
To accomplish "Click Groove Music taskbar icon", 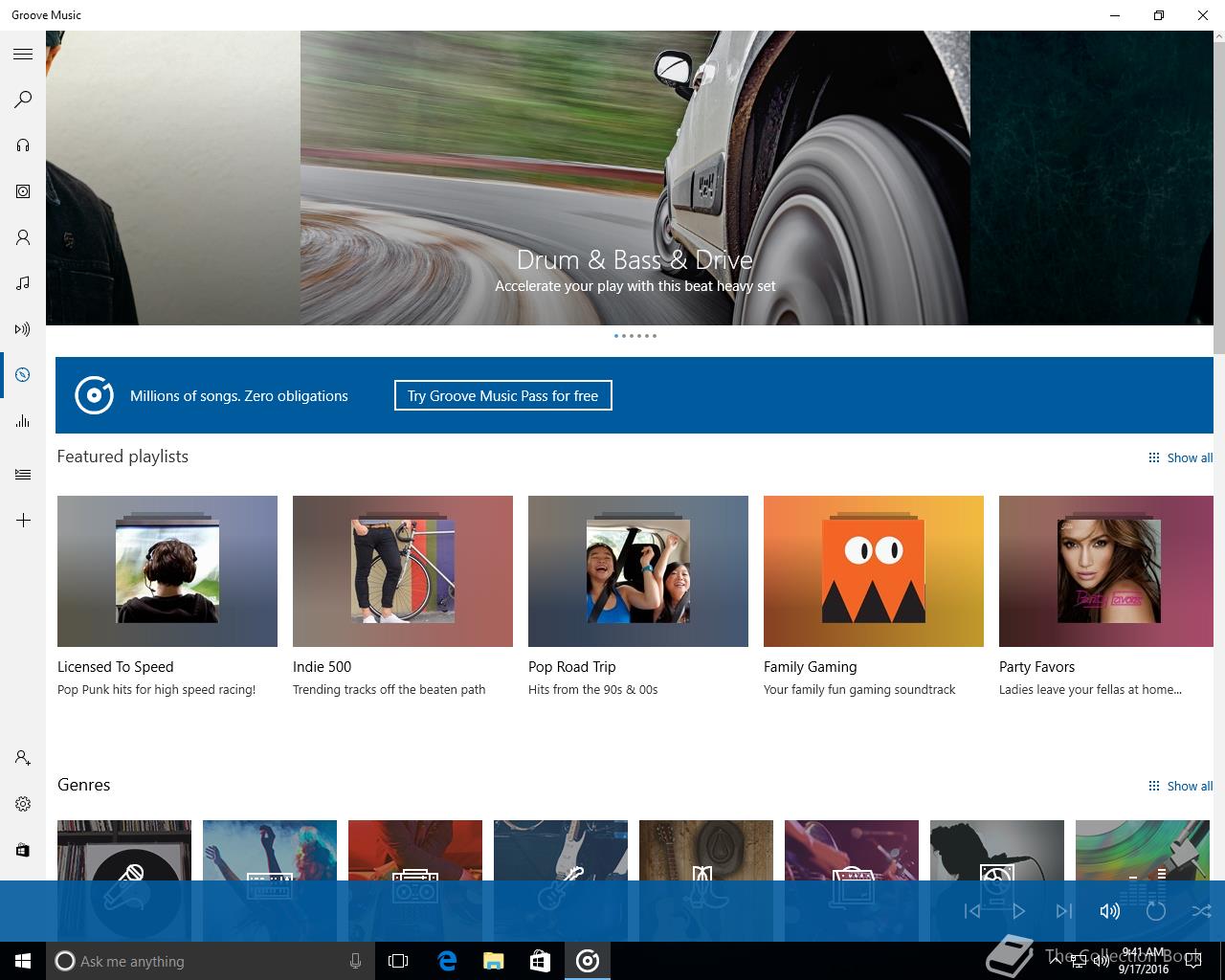I will coord(588,961).
